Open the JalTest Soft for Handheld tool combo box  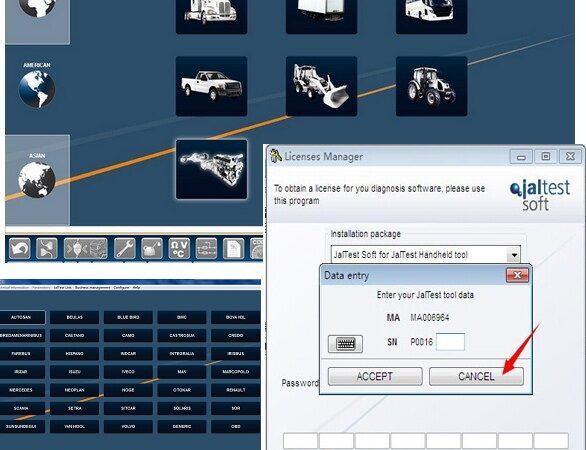pos(426,255)
